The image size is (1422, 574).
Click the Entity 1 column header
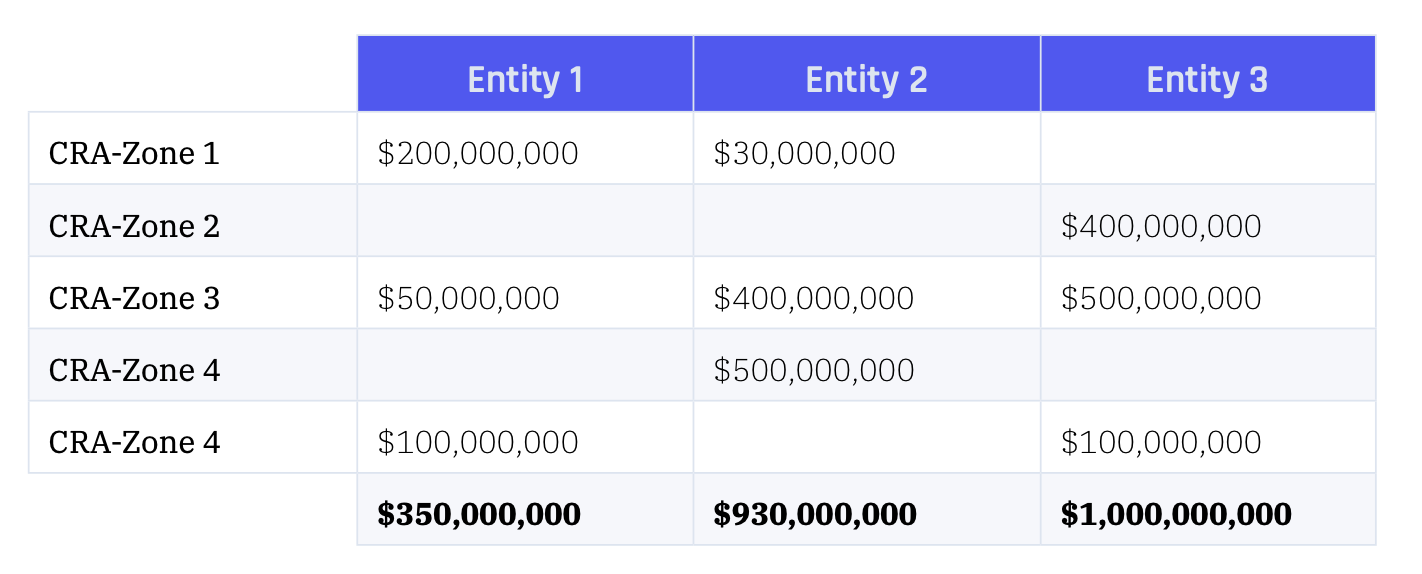coord(525,74)
